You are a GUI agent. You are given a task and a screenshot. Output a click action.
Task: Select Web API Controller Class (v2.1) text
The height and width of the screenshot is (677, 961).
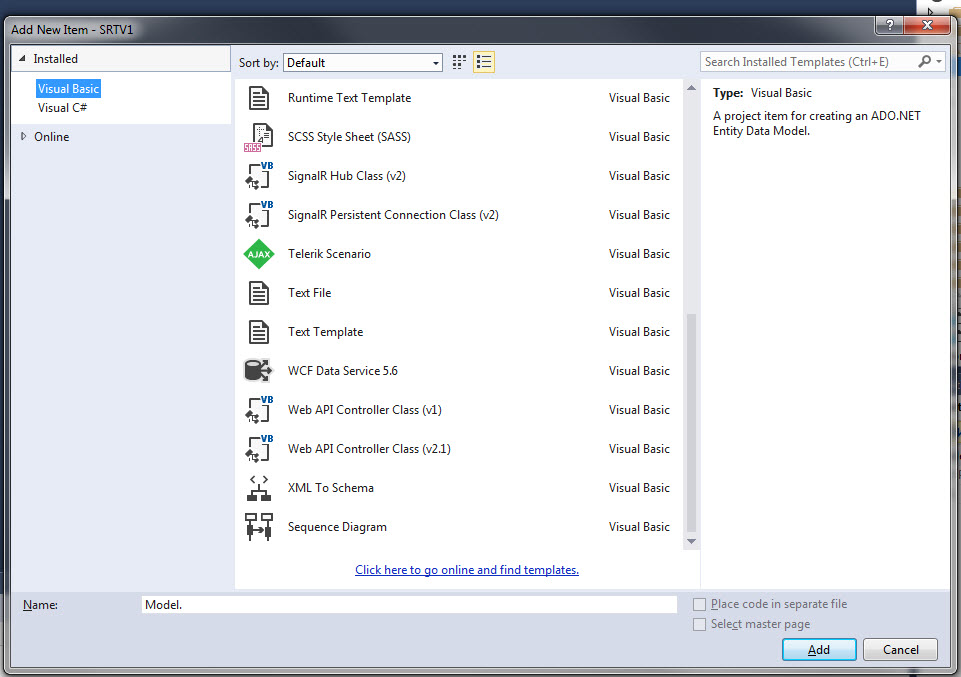(369, 449)
